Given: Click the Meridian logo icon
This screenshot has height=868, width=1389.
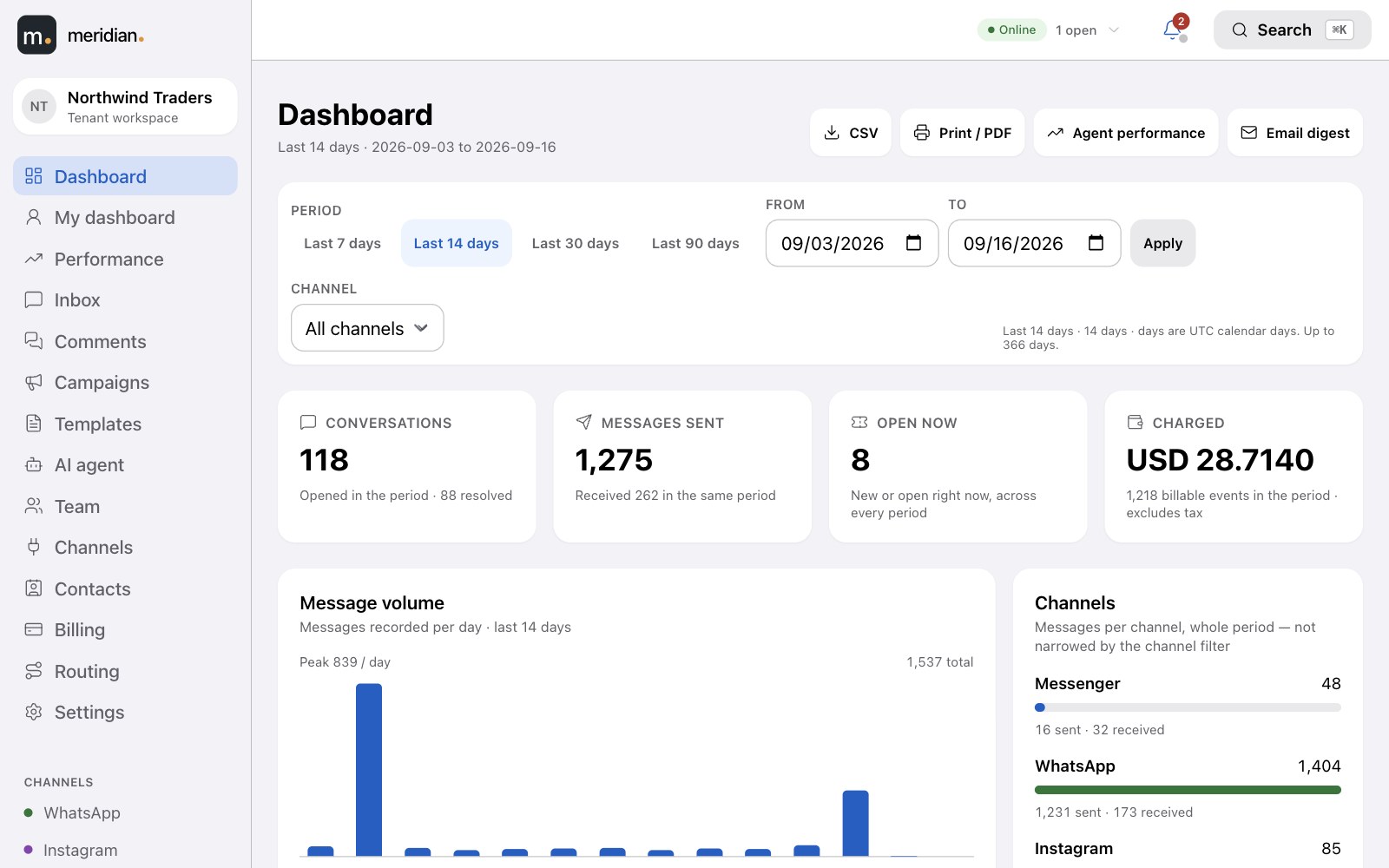Looking at the screenshot, I should pyautogui.click(x=36, y=35).
